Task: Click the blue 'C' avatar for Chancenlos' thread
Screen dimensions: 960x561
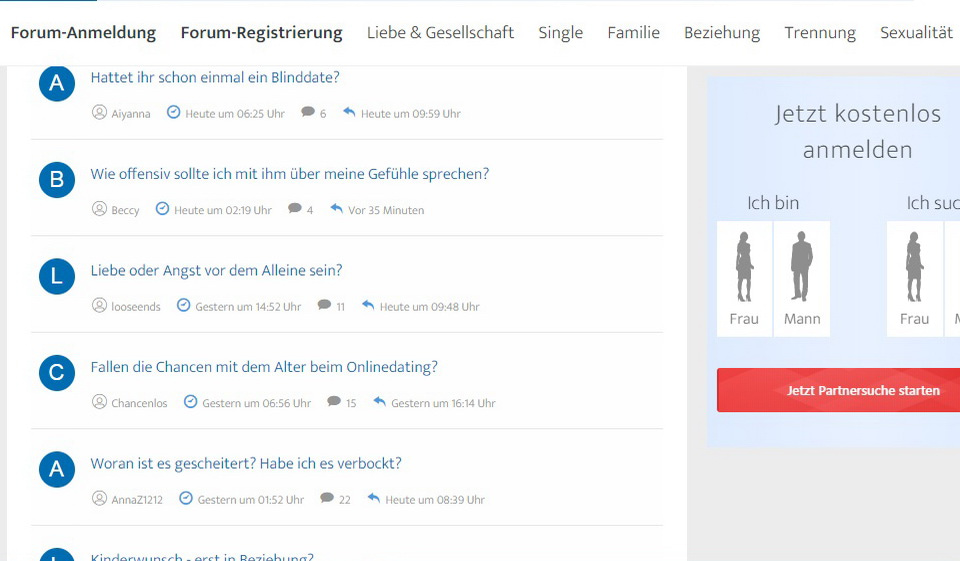Action: pos(57,373)
